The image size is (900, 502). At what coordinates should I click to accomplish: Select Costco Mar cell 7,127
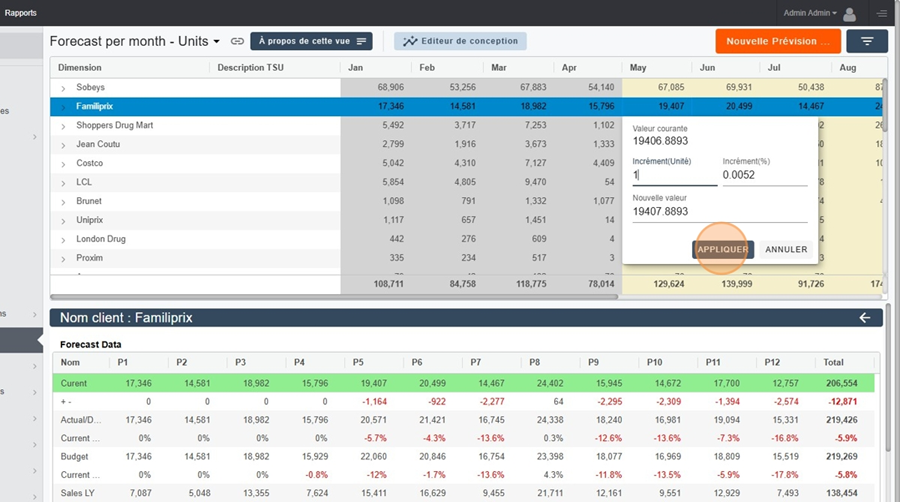[536, 163]
